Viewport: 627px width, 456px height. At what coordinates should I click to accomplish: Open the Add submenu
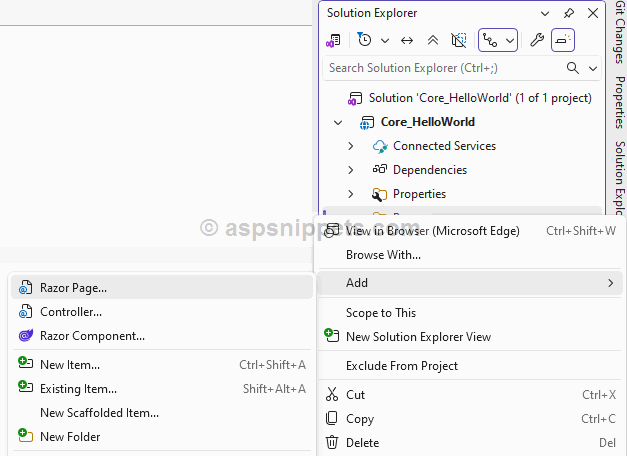pyautogui.click(x=470, y=283)
